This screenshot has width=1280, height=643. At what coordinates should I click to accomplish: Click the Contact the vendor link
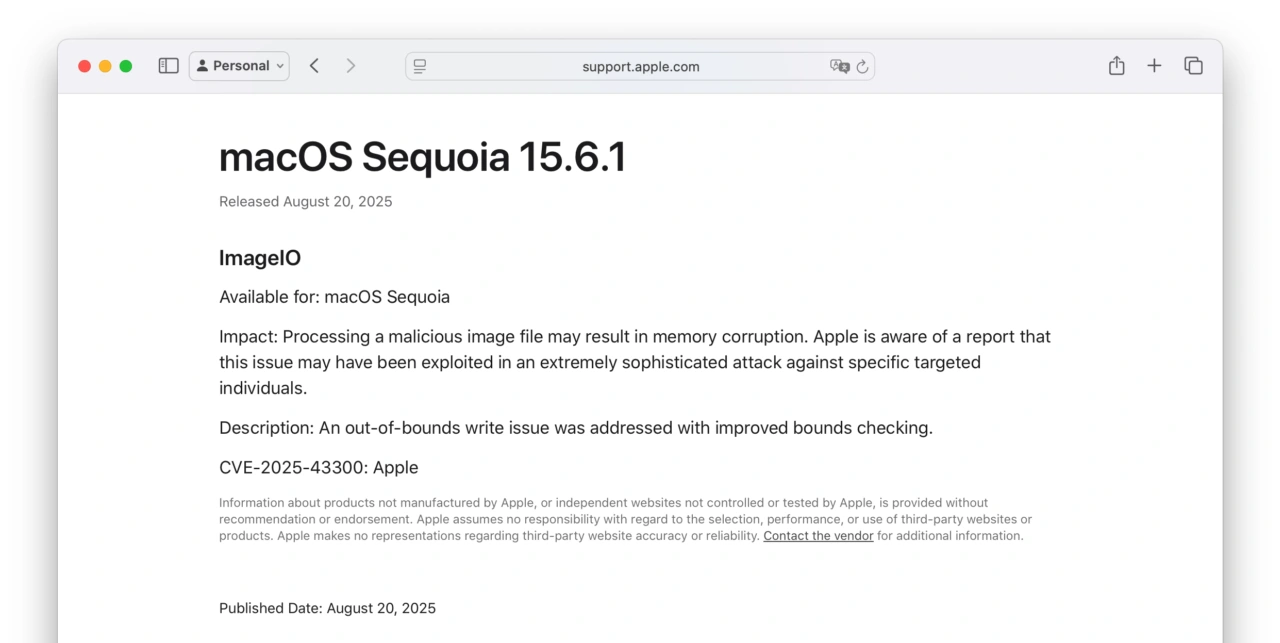click(x=818, y=535)
